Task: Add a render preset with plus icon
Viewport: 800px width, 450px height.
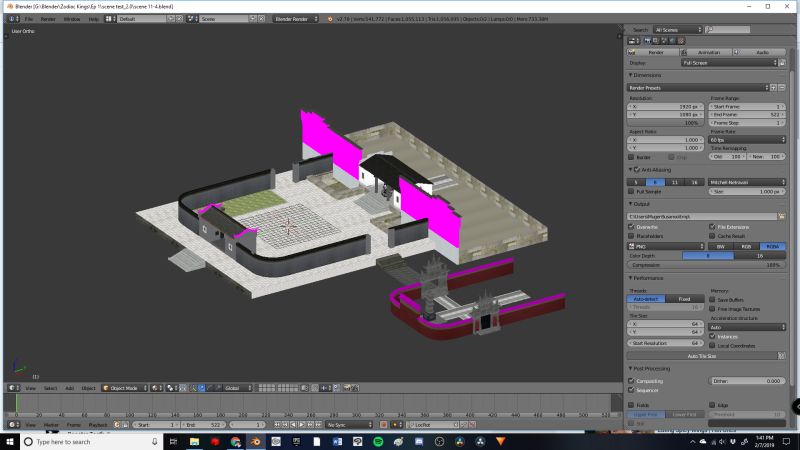Action: [x=773, y=88]
